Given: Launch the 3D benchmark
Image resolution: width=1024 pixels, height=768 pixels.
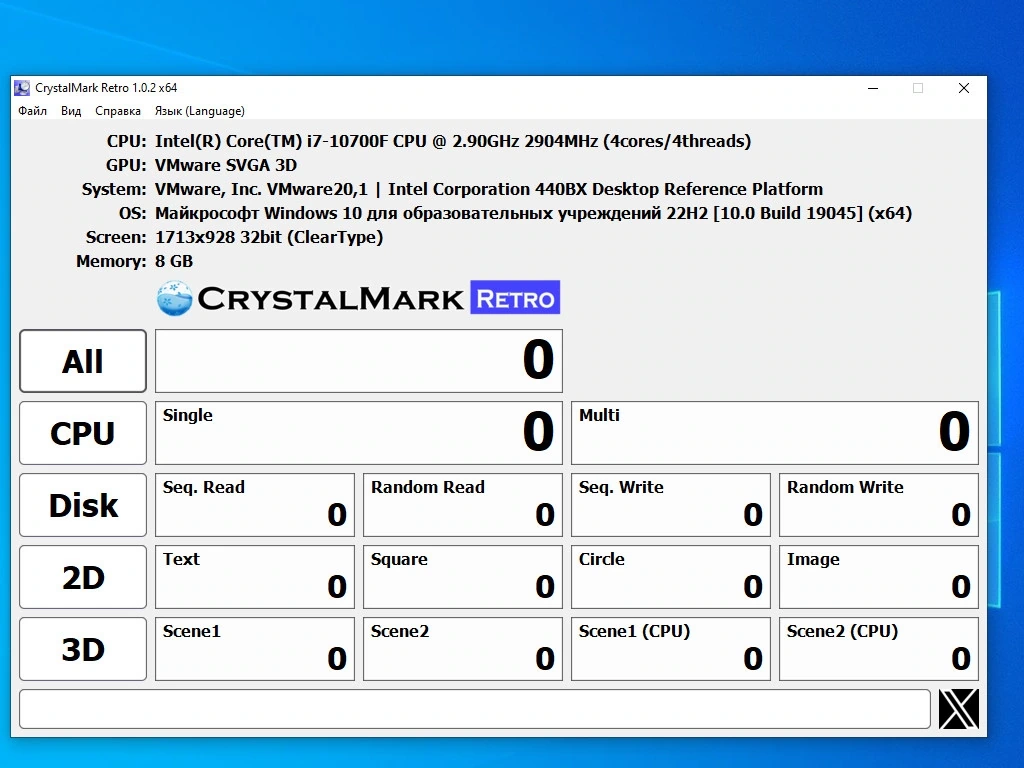Looking at the screenshot, I should point(83,648).
